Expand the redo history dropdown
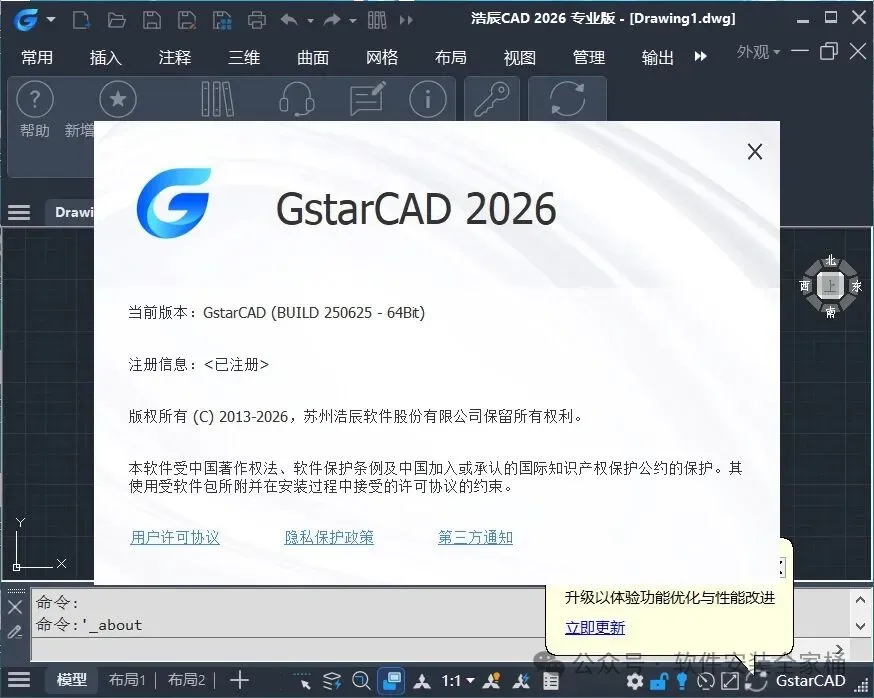 tap(353, 21)
